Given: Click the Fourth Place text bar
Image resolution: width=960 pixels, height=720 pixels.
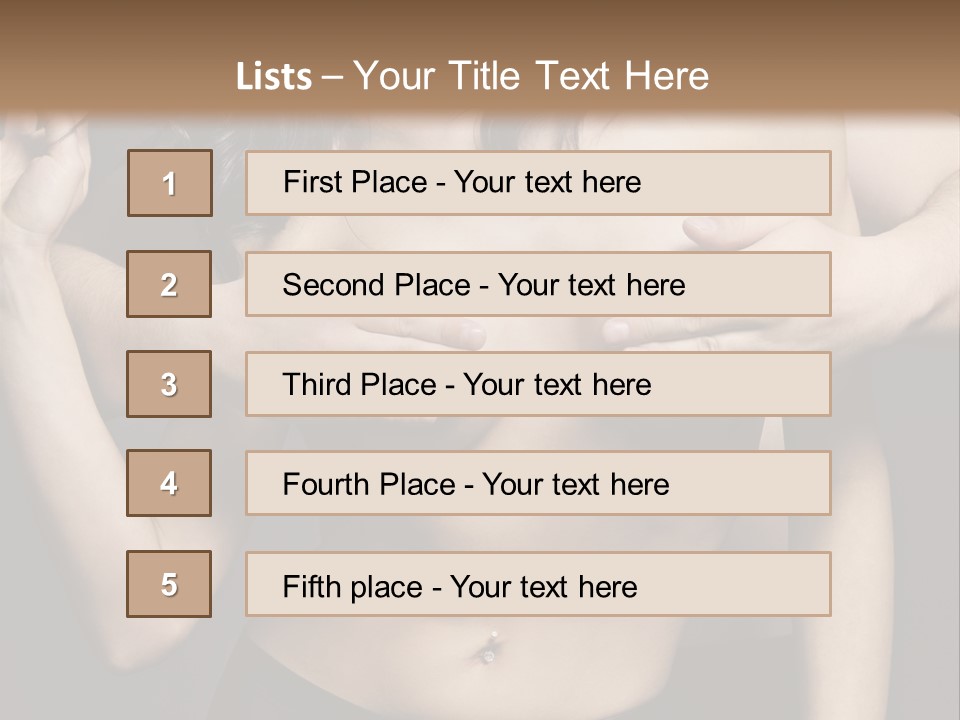Looking at the screenshot, I should (538, 483).
